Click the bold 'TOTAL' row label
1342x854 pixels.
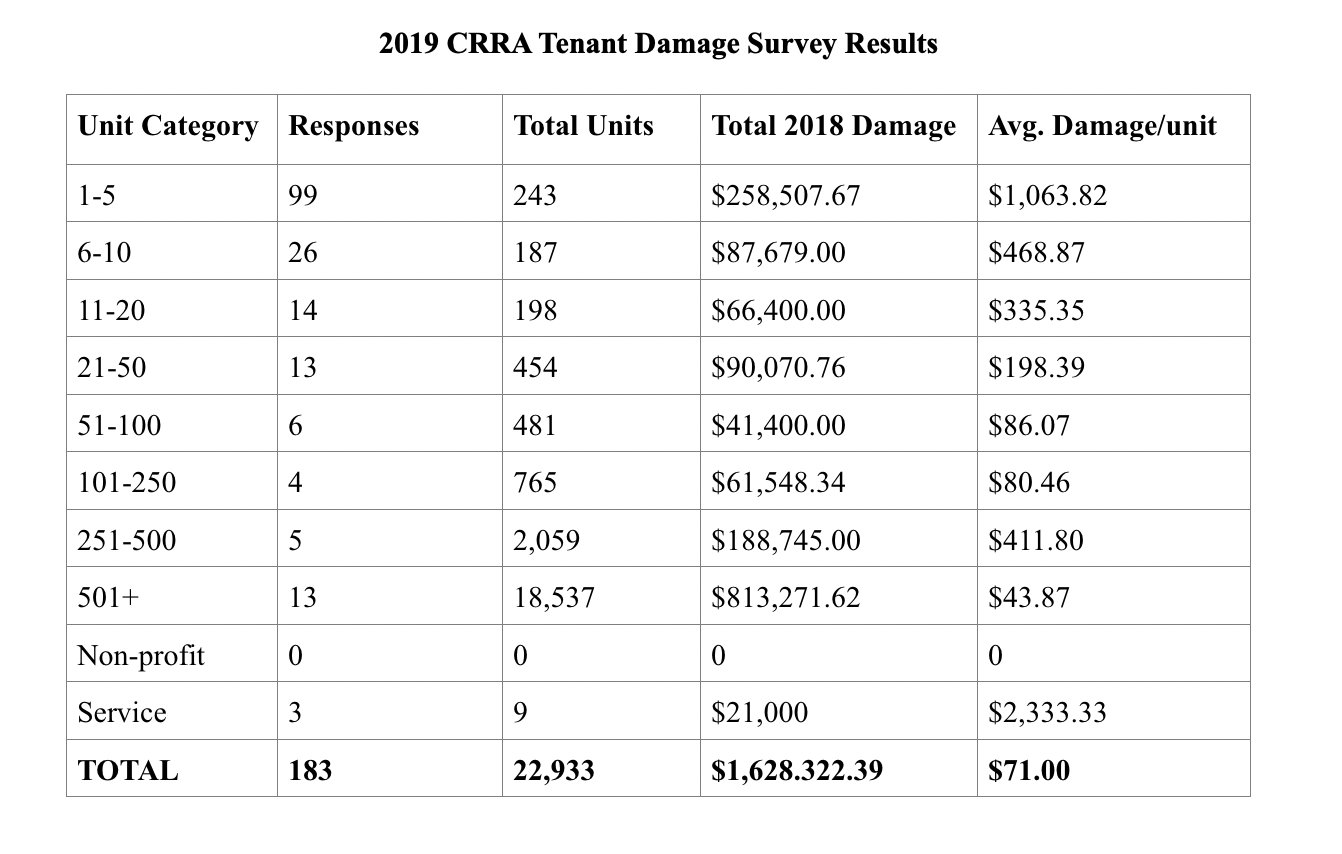point(128,770)
